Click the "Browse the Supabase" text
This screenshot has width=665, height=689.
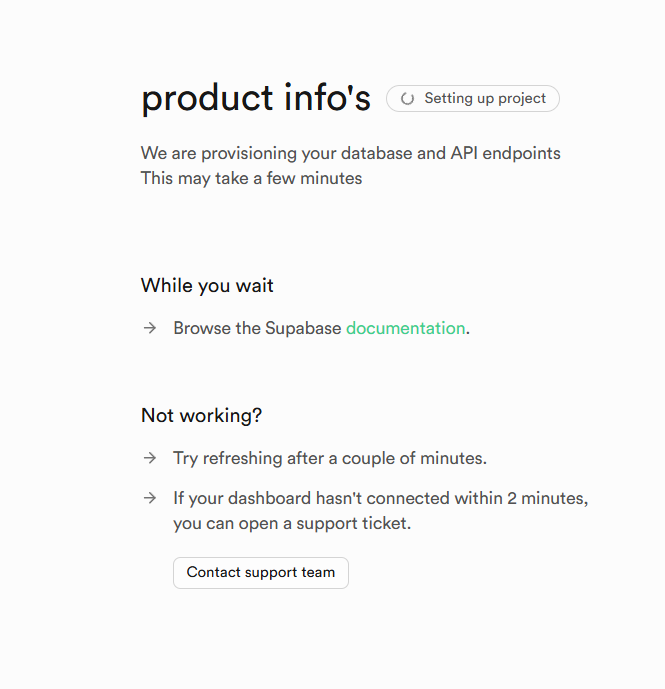(x=257, y=328)
